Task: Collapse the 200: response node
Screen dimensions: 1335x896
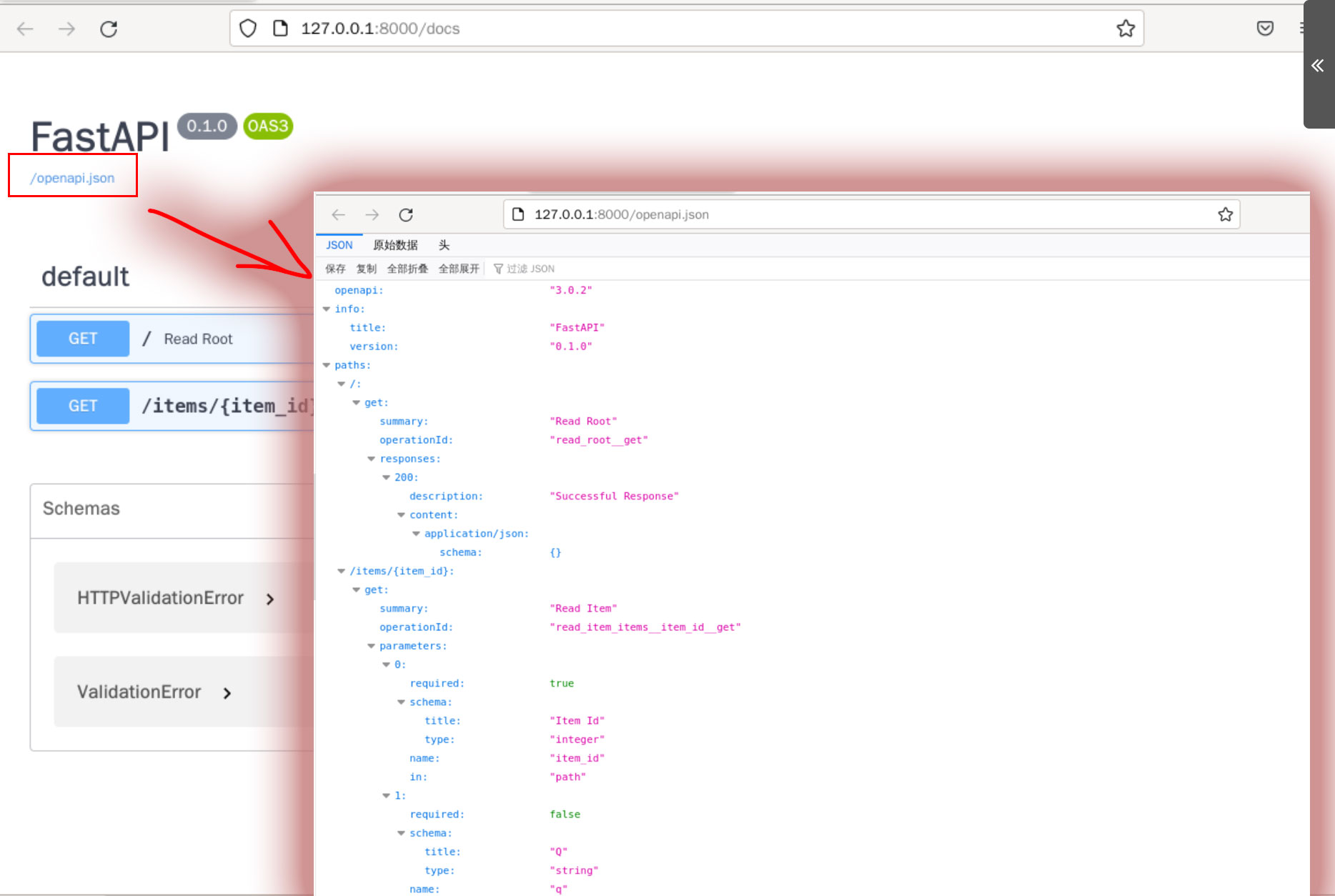Action: point(387,477)
